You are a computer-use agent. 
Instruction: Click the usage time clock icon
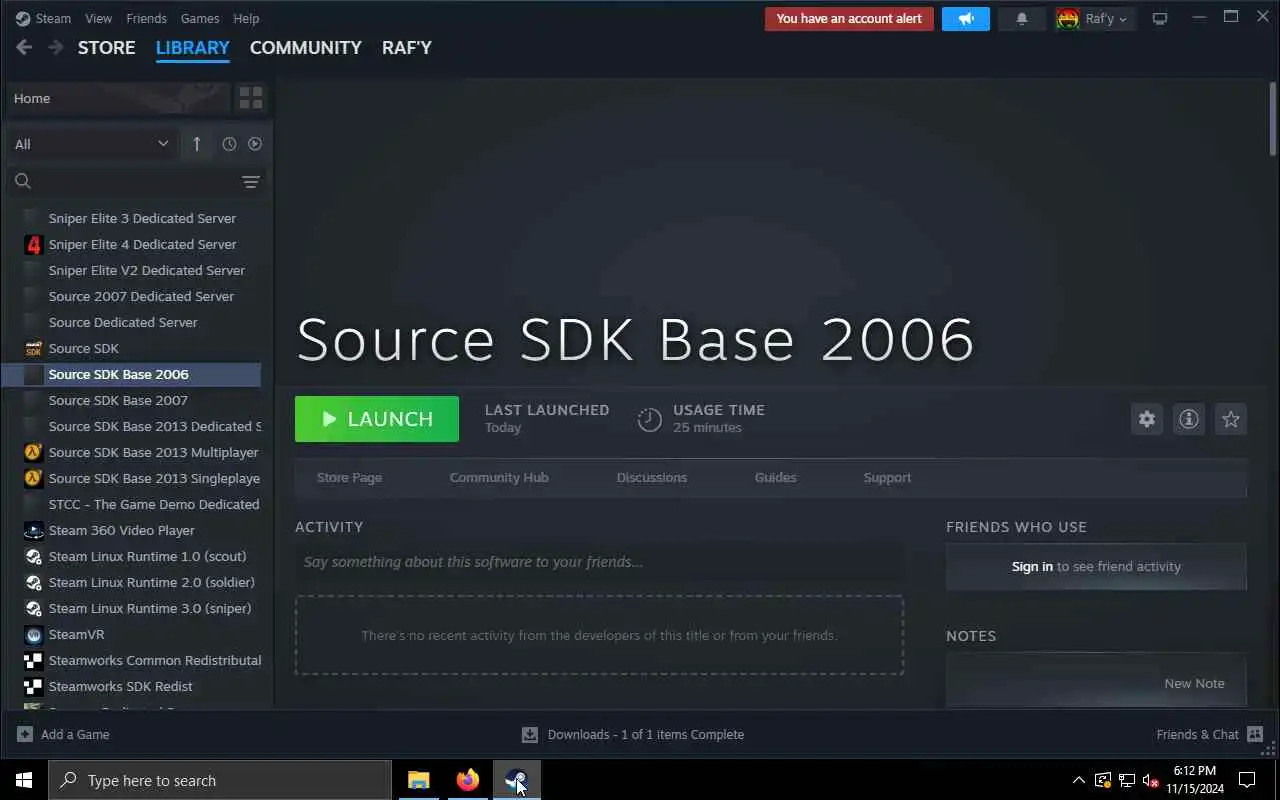click(x=650, y=419)
